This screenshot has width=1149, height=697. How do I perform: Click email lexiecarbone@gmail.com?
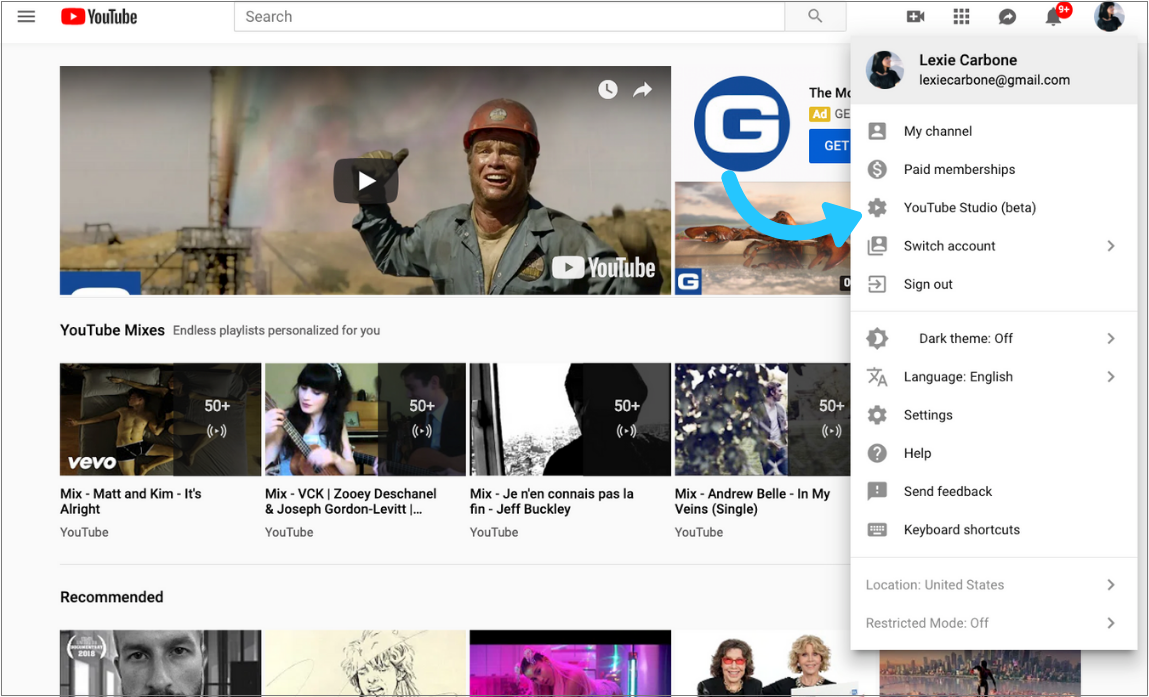[x=994, y=80]
